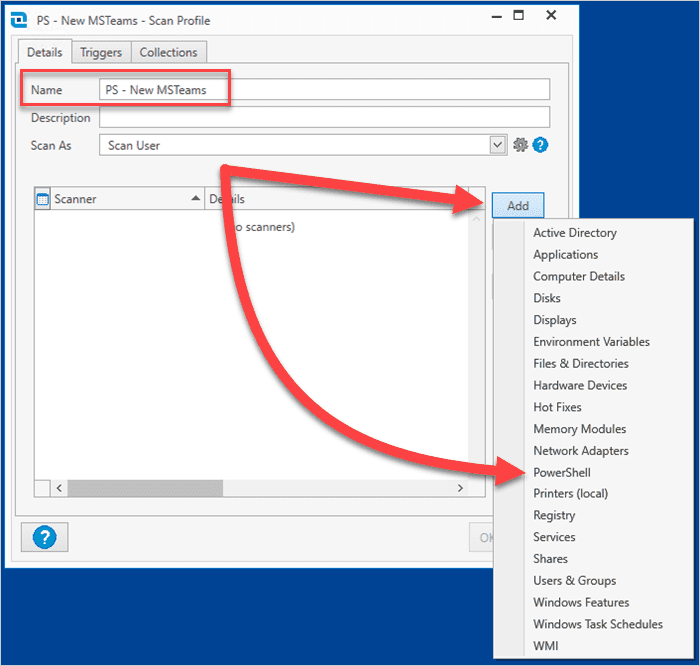Close the Scan Profile window
700x666 pixels.
point(551,16)
